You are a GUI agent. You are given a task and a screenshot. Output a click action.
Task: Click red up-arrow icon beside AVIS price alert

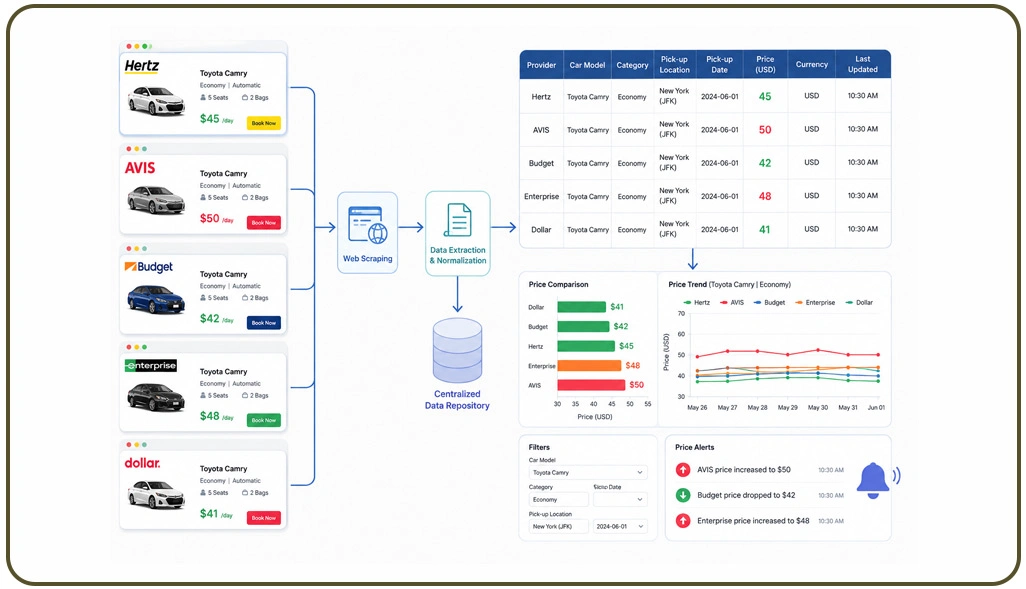pyautogui.click(x=682, y=469)
